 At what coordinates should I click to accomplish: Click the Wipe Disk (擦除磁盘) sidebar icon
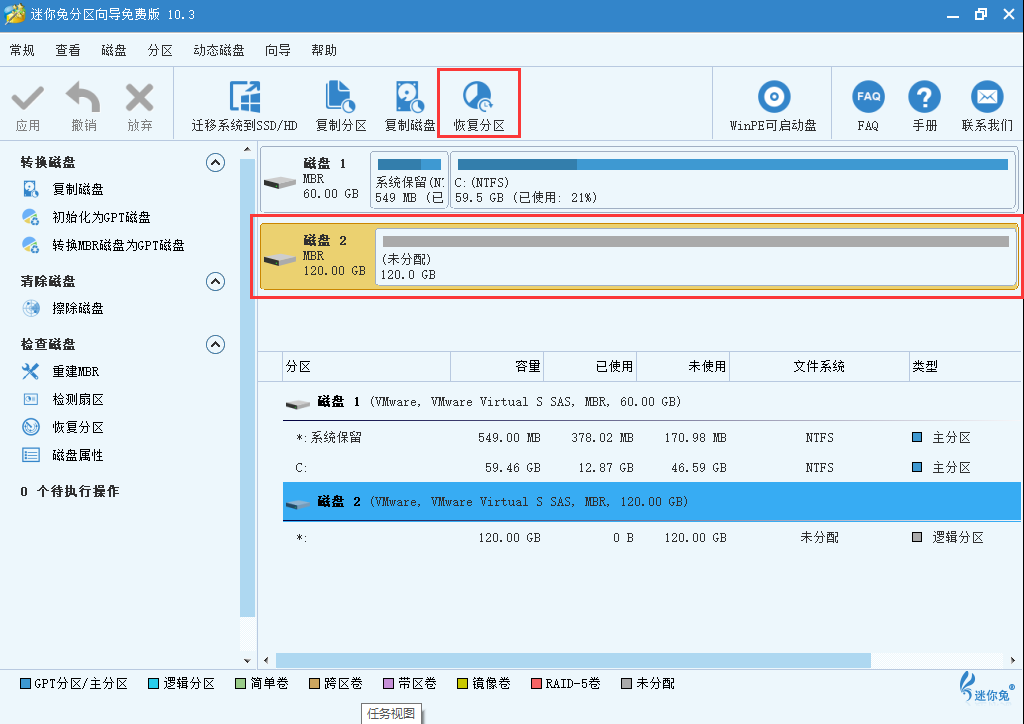[31, 308]
